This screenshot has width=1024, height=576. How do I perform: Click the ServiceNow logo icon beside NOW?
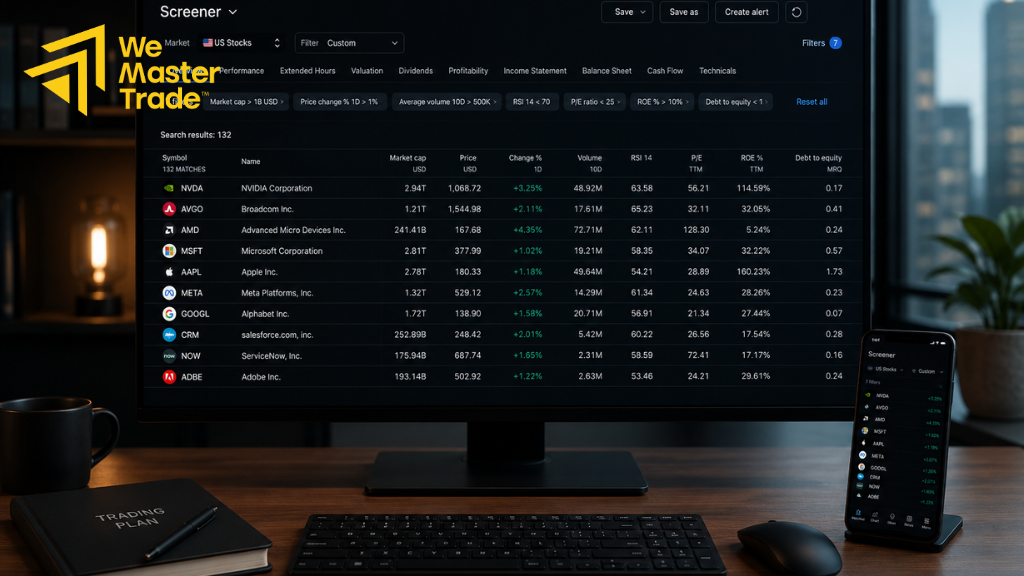pyautogui.click(x=169, y=356)
